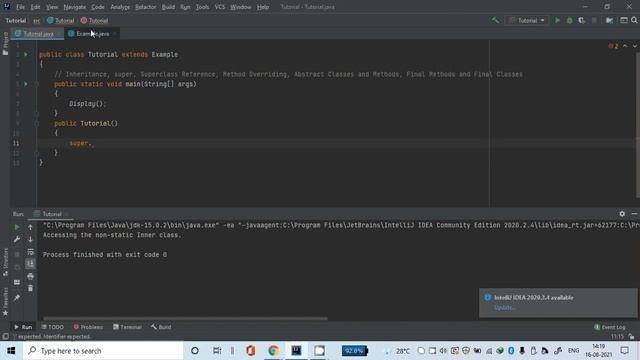The width and height of the screenshot is (640, 360).
Task: Click the Up the stack trace arrow
Action: pos(30,227)
